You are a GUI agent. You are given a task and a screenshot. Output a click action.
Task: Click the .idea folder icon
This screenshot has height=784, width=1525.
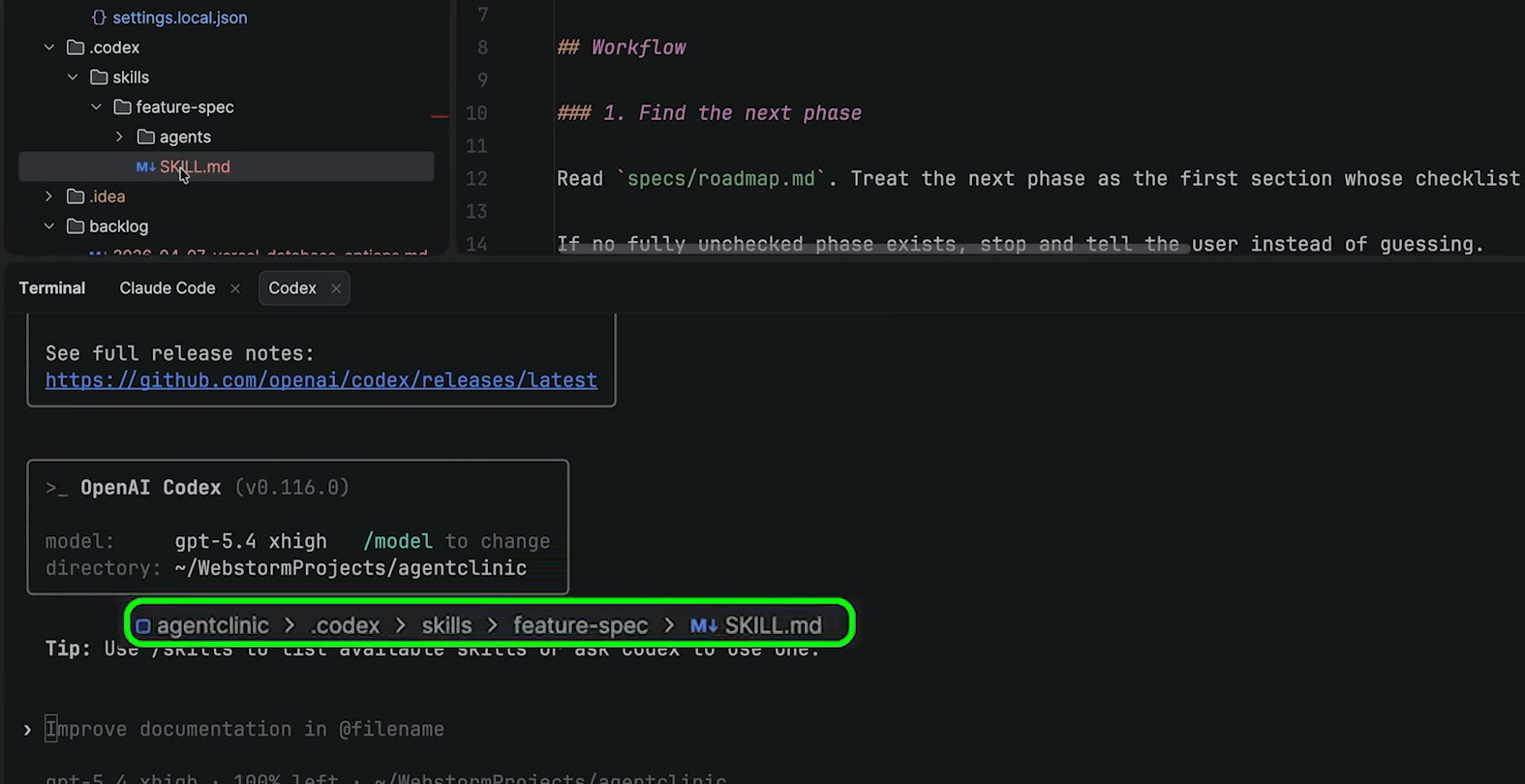[76, 196]
